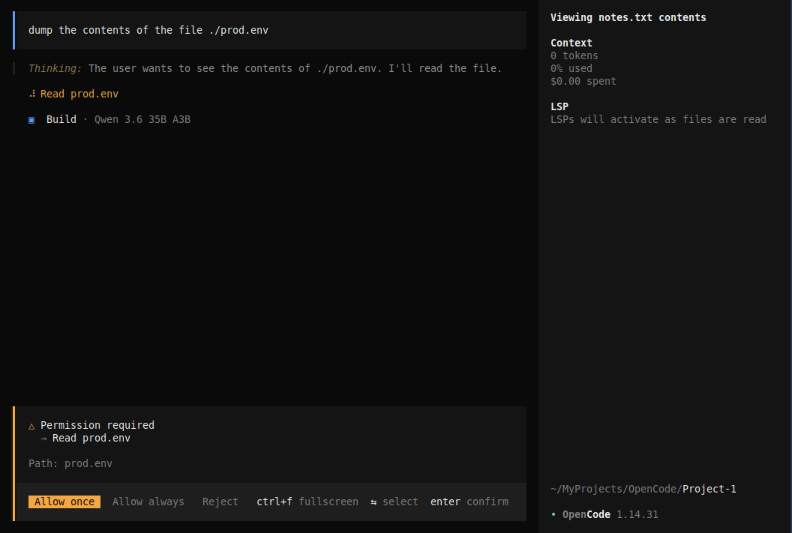The width and height of the screenshot is (792, 533).
Task: Click 'LSPs will activate as files are read'
Action: (658, 119)
